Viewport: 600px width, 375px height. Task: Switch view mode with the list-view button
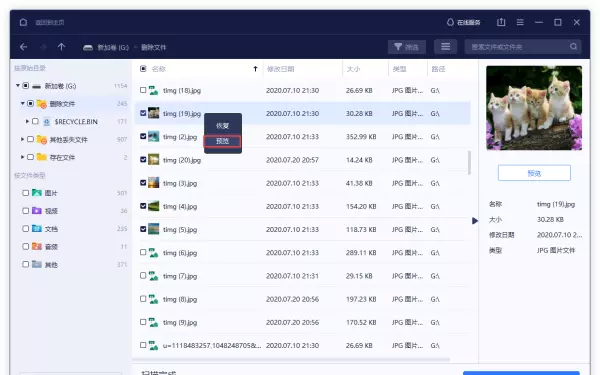(445, 47)
